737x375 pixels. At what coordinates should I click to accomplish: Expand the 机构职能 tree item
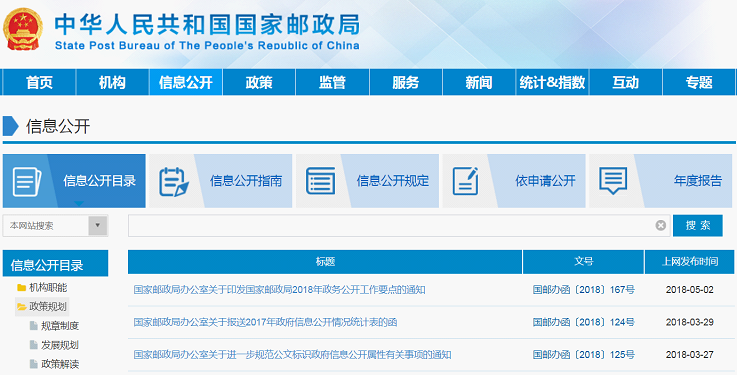[42, 288]
